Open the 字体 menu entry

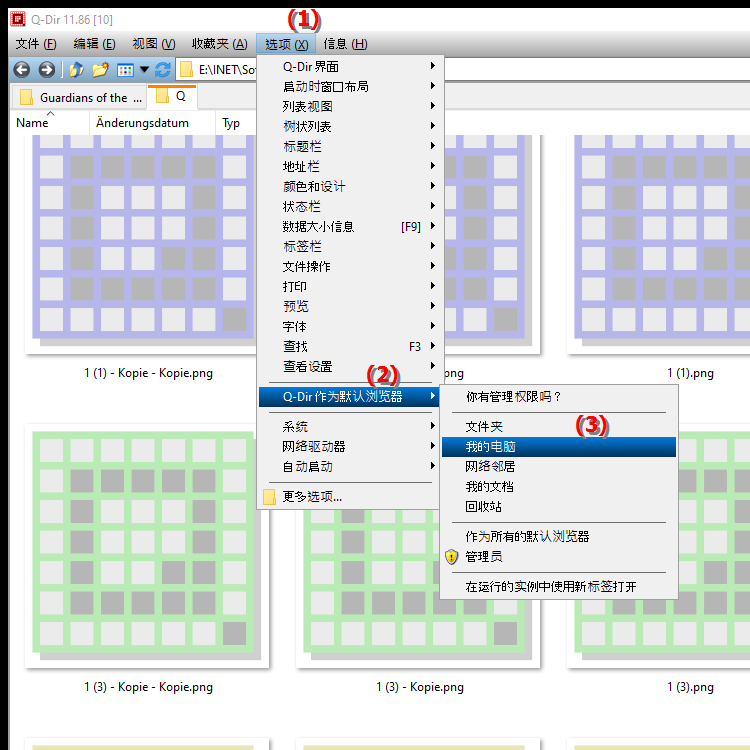[x=350, y=327]
